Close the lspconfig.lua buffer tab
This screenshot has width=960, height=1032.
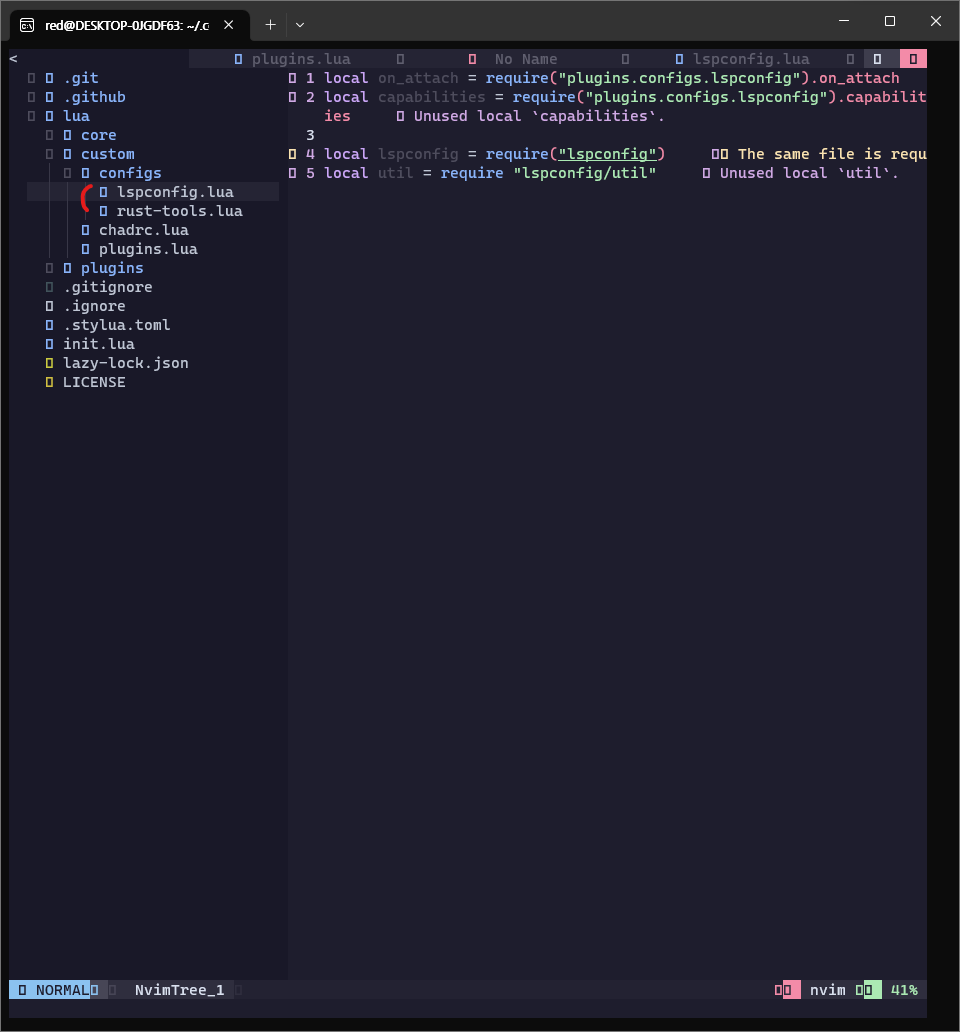click(850, 59)
